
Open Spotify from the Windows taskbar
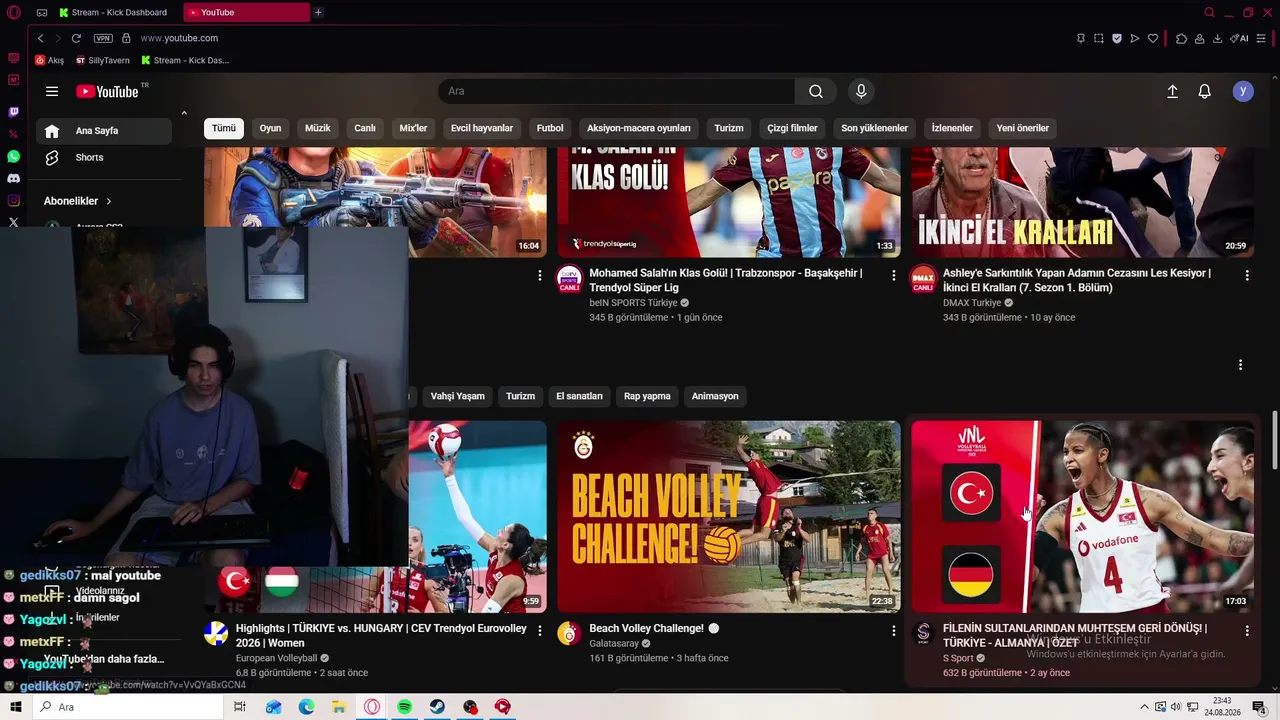(405, 707)
